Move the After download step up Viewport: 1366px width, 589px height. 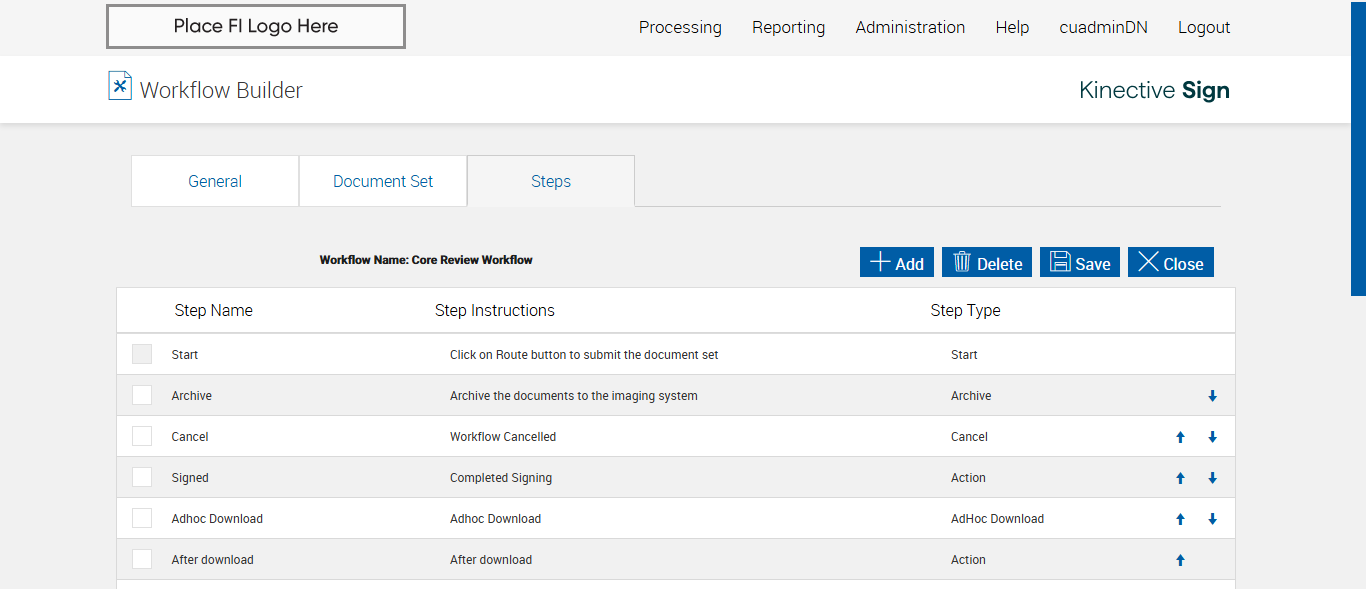1180,560
